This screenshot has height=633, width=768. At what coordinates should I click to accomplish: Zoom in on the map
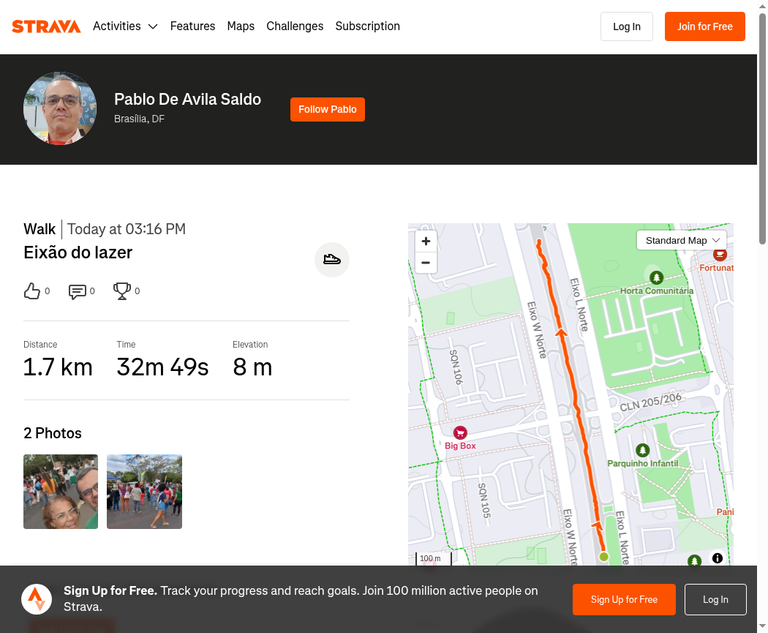[426, 241]
